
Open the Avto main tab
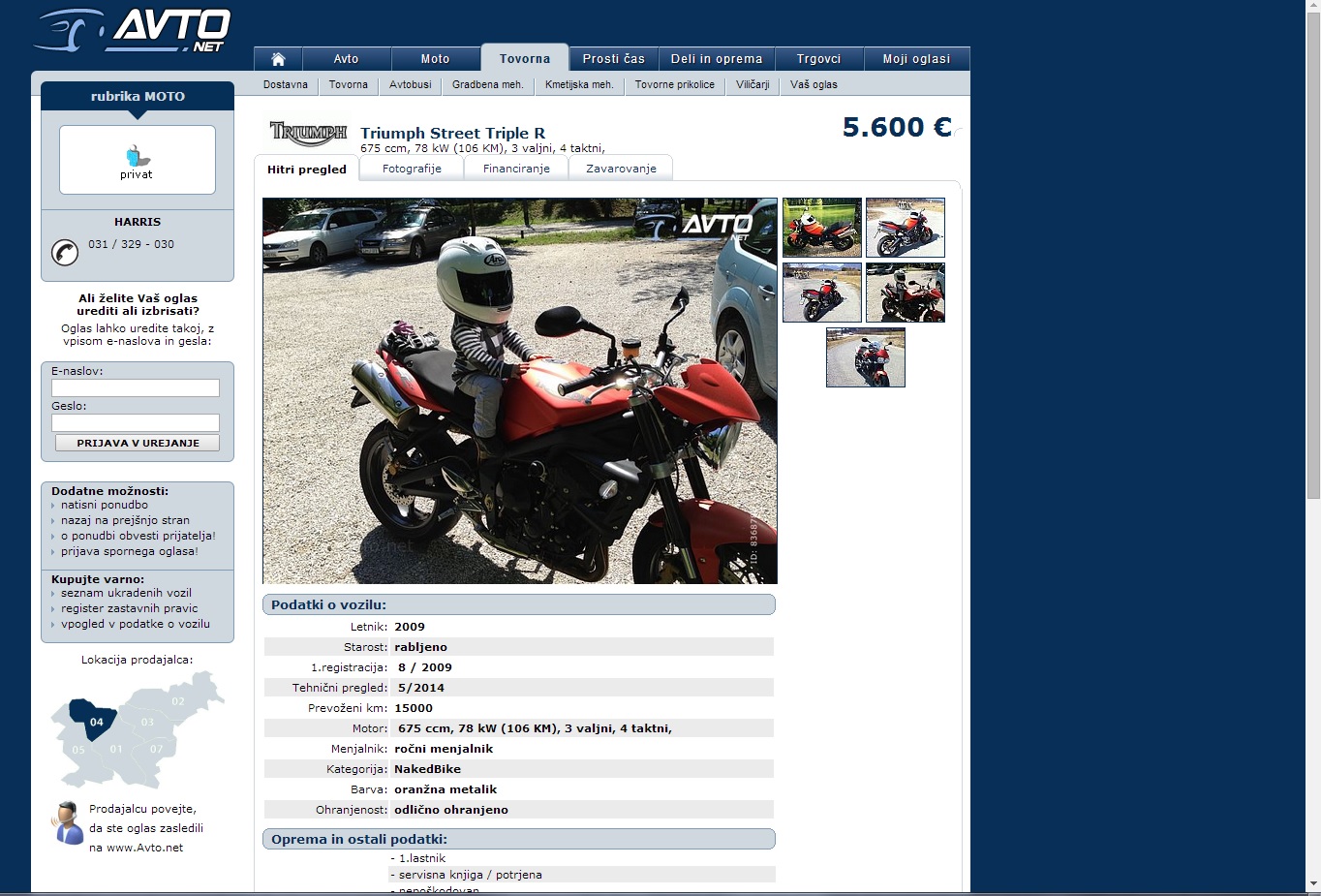point(346,59)
